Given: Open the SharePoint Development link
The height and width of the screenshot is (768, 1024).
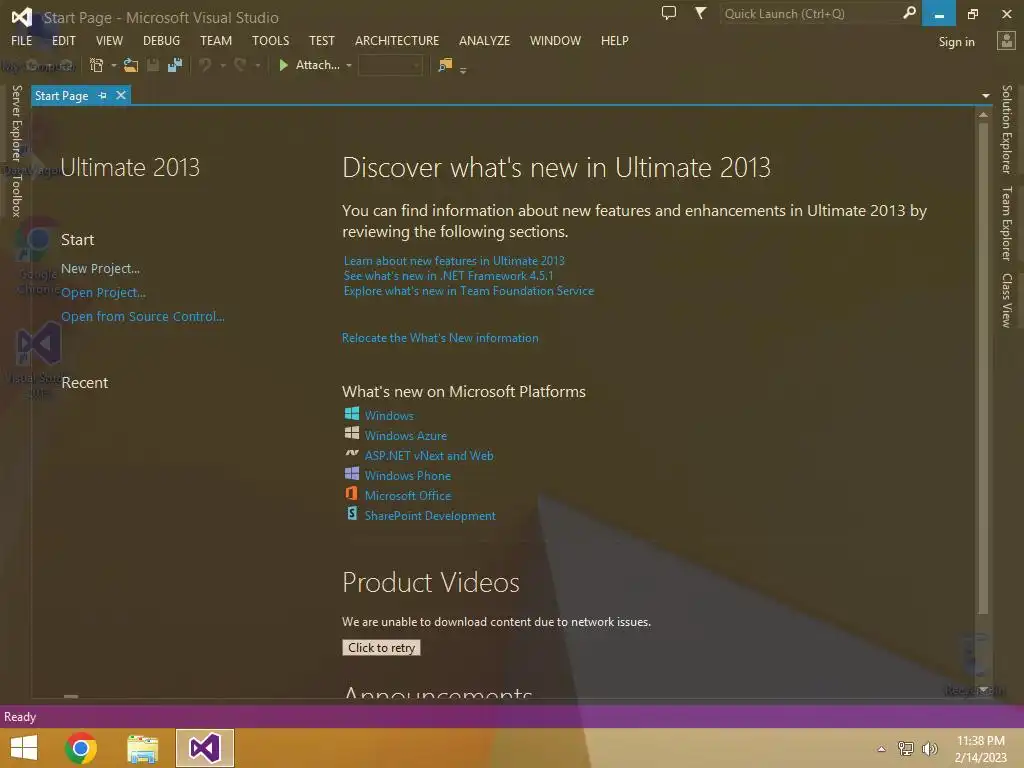Looking at the screenshot, I should (430, 516).
